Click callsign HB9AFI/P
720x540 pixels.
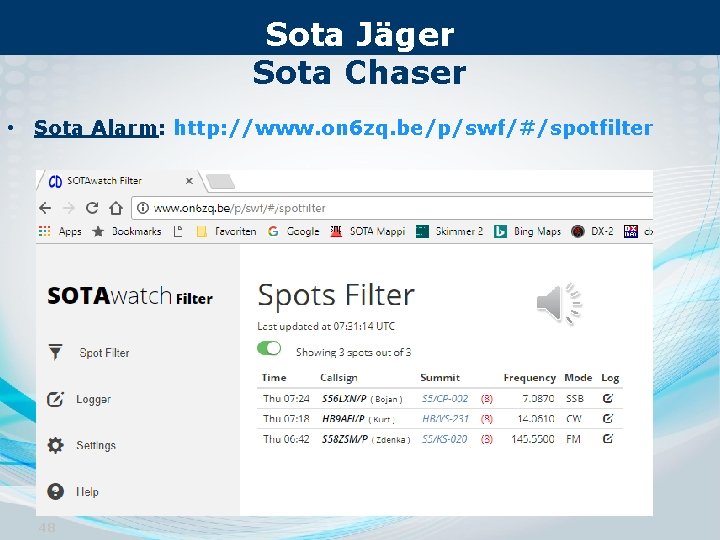pos(343,419)
